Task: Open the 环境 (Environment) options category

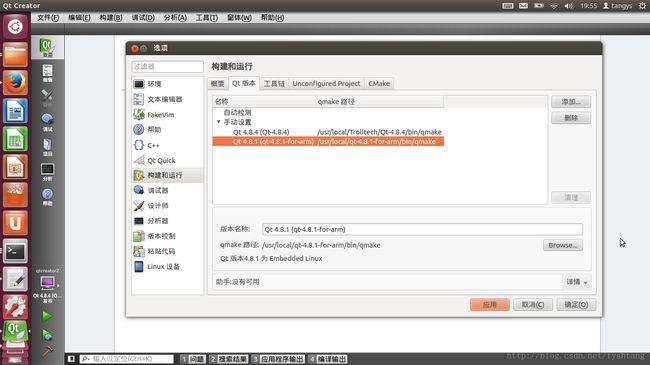Action: point(167,84)
